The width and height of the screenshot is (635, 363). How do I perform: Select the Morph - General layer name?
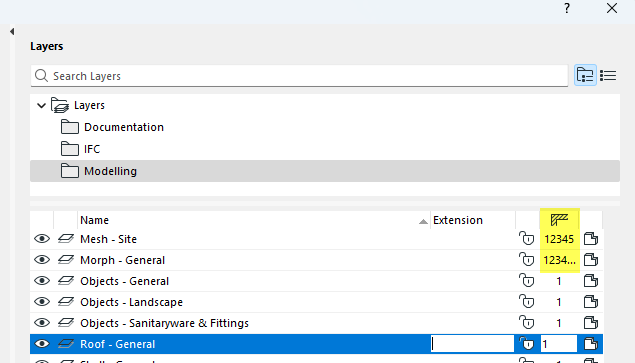[122, 260]
